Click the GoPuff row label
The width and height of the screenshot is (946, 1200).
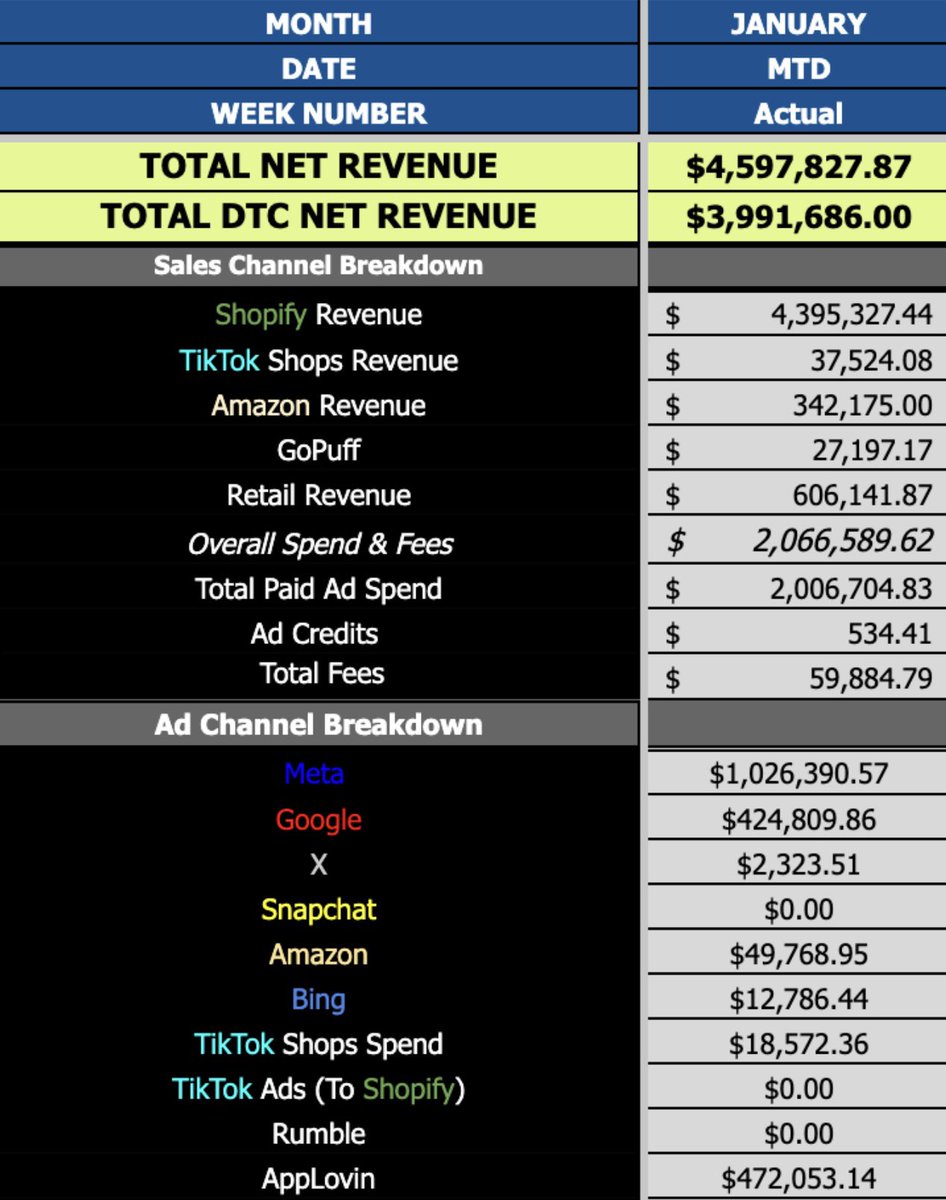pos(319,450)
